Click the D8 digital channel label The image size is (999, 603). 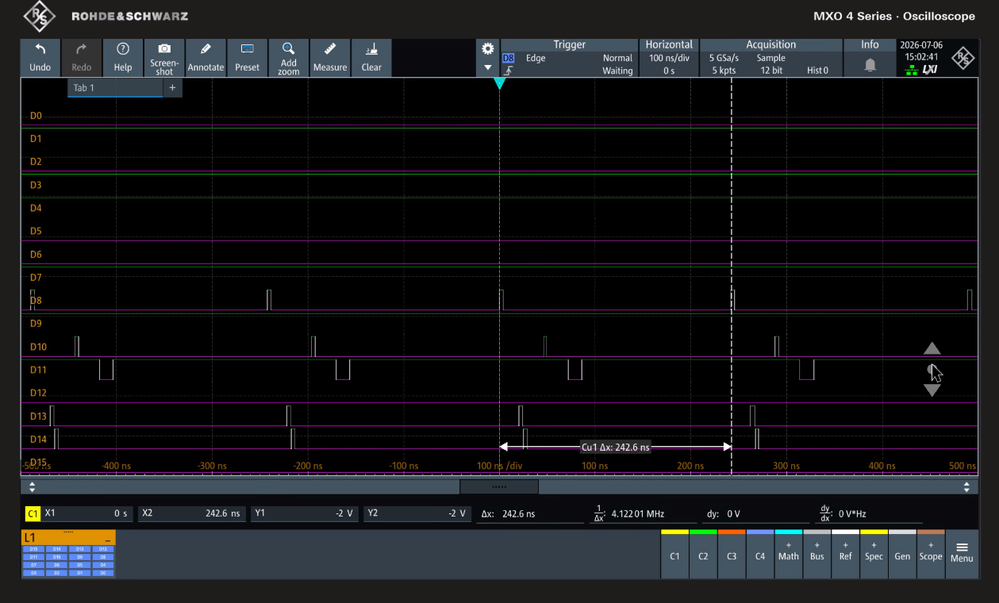click(x=36, y=300)
